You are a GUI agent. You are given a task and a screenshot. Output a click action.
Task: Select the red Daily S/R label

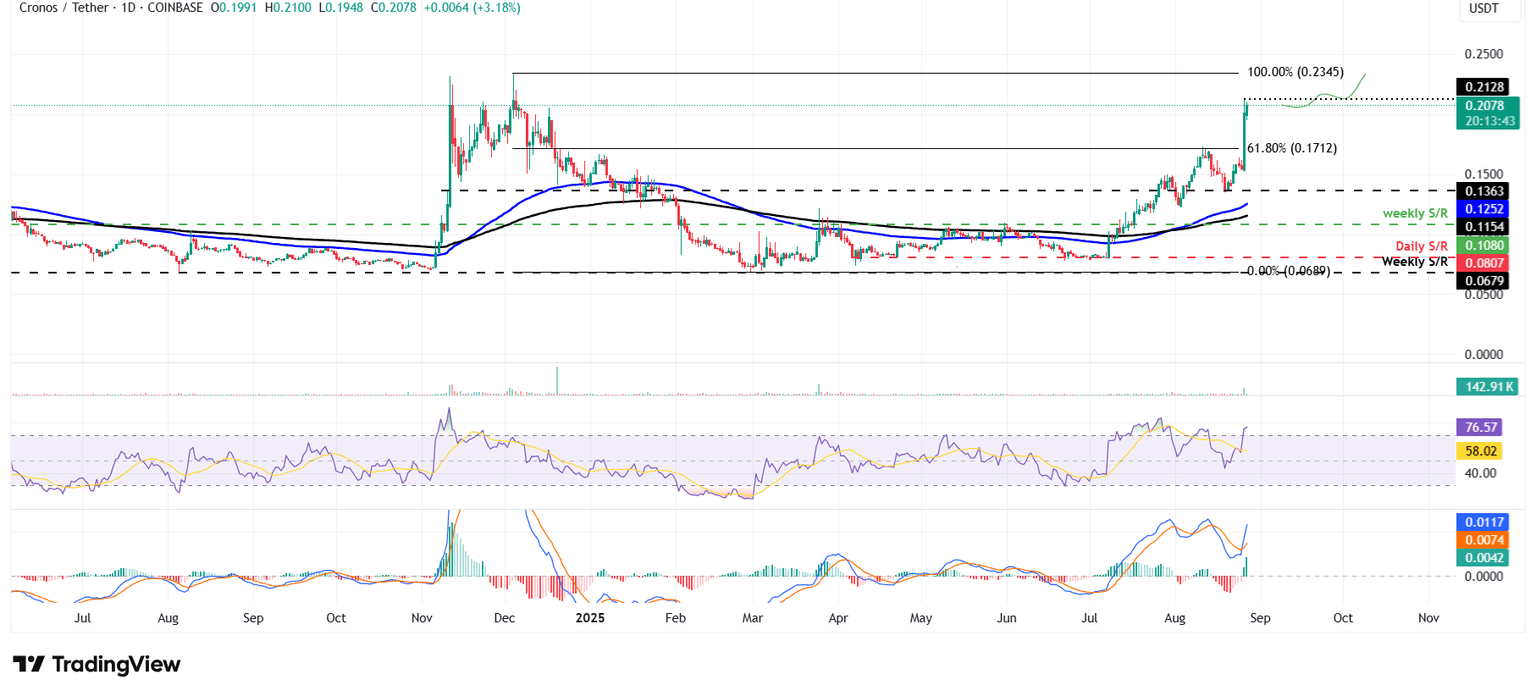[1424, 245]
